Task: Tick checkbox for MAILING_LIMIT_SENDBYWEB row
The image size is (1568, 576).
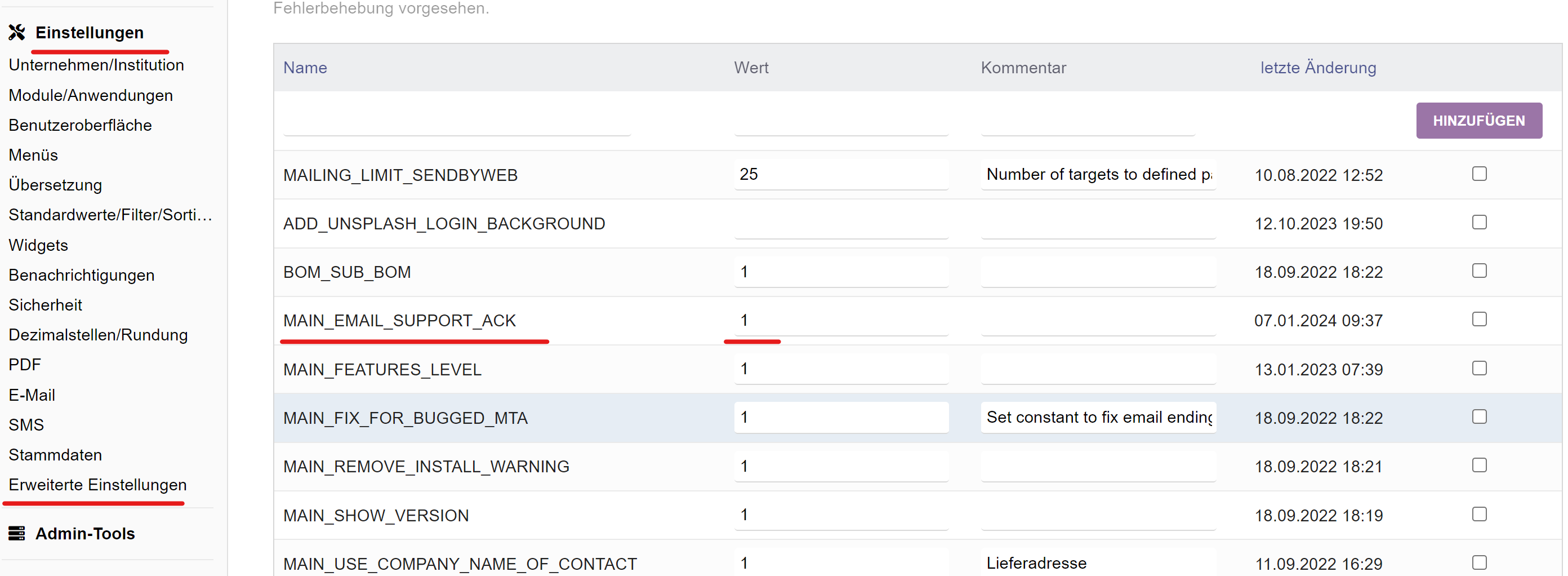Action: tap(1479, 174)
